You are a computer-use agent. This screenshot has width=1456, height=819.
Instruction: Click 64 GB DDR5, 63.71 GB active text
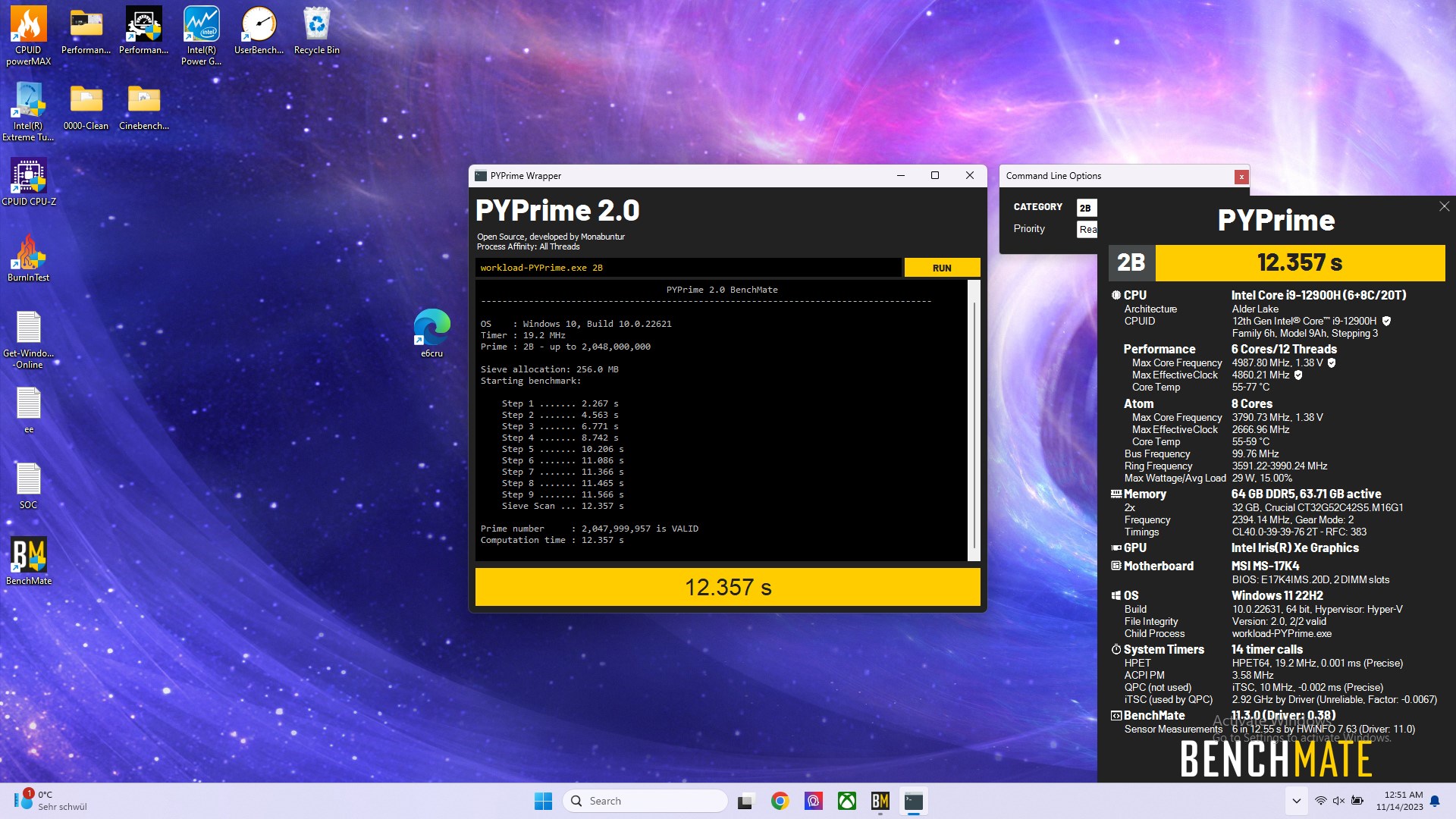1306,494
